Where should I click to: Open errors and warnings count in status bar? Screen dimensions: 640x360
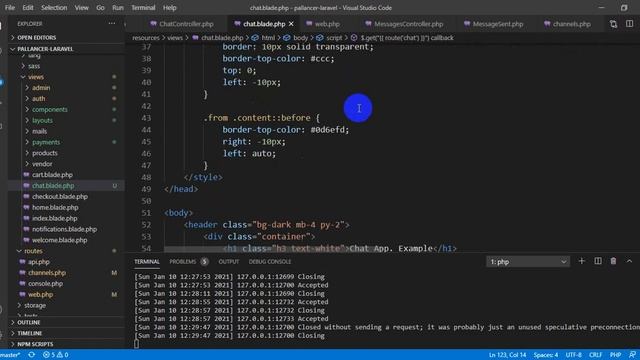[x=56, y=355]
